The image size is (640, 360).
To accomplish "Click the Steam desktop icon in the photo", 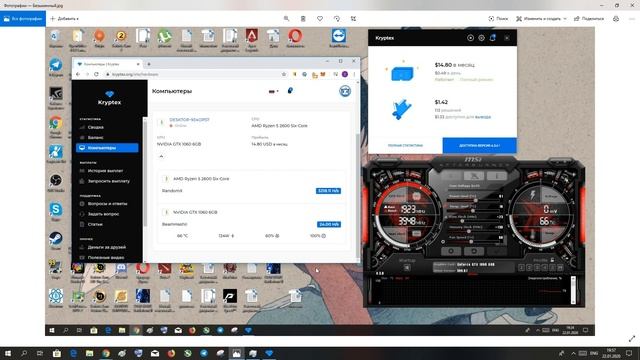I will tap(56, 238).
